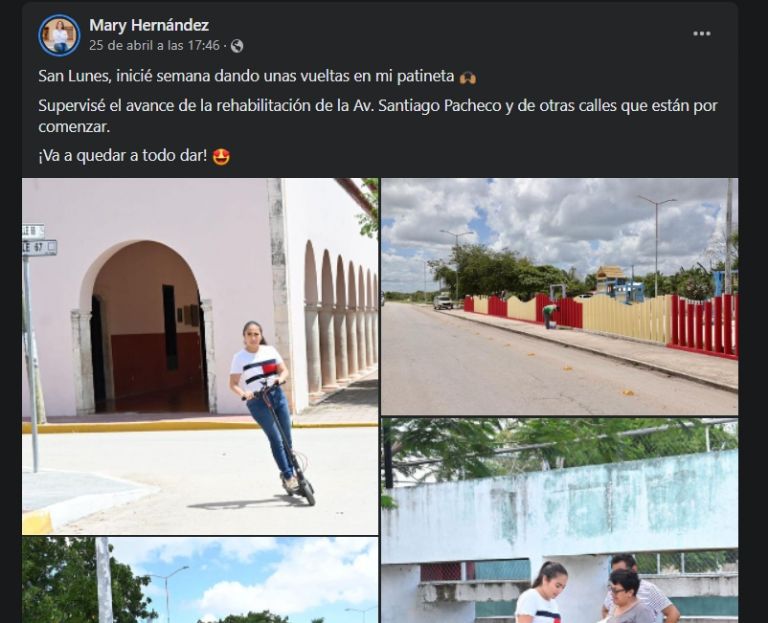
Task: Open the photo of red and yellow fence street
Action: (x=559, y=296)
